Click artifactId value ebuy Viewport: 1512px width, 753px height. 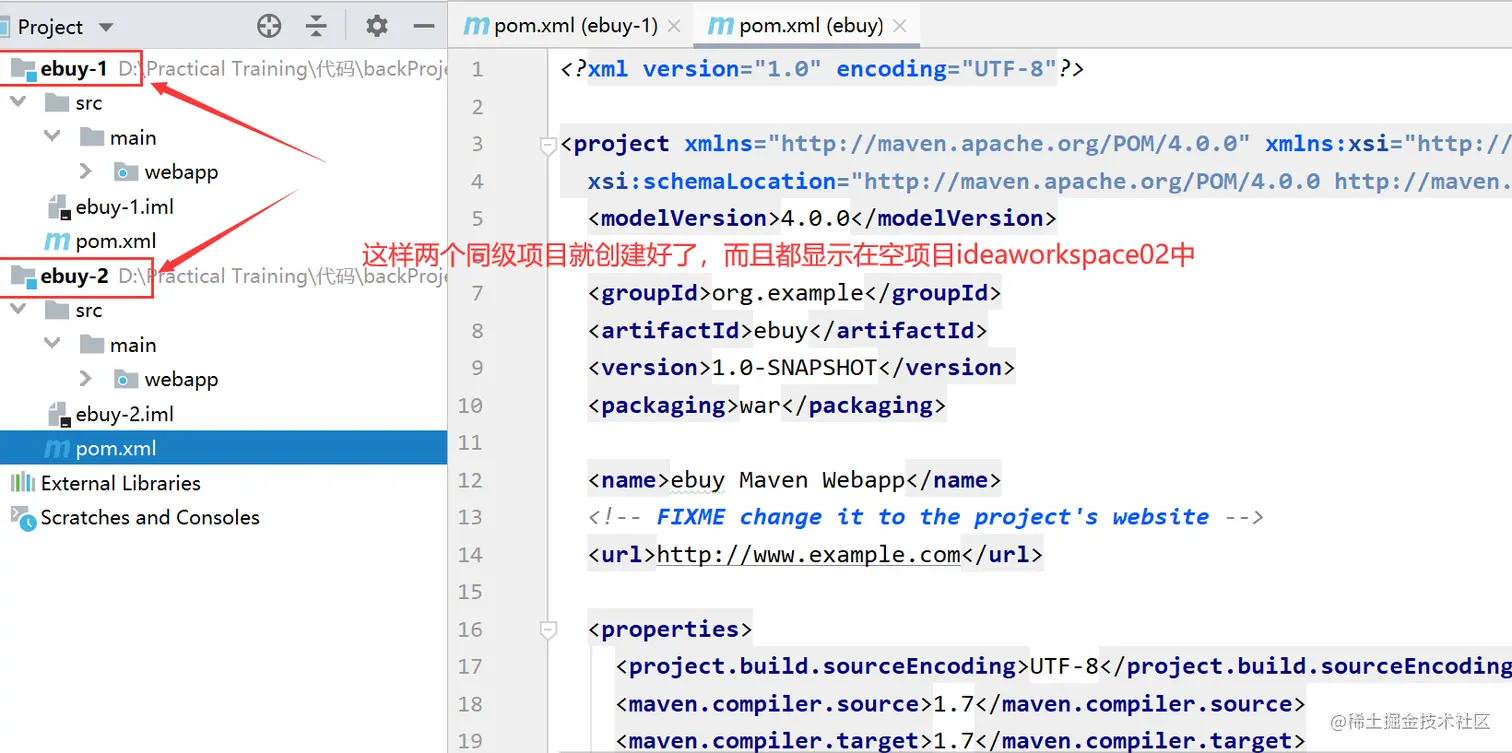tap(781, 330)
